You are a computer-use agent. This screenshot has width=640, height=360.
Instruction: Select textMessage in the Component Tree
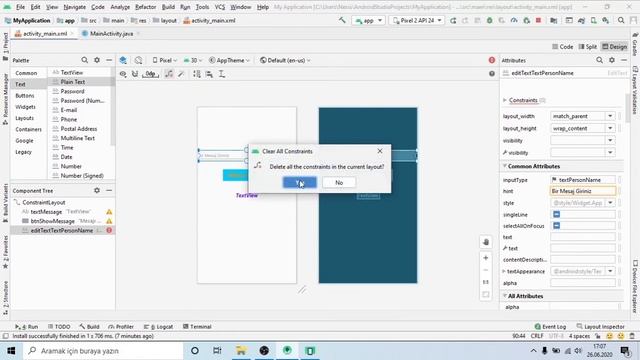(x=47, y=211)
